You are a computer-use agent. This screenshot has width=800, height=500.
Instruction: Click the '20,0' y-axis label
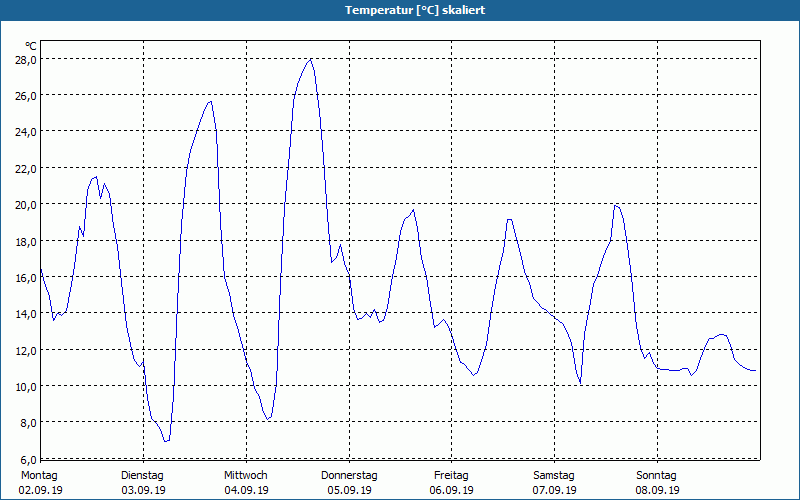point(26,205)
